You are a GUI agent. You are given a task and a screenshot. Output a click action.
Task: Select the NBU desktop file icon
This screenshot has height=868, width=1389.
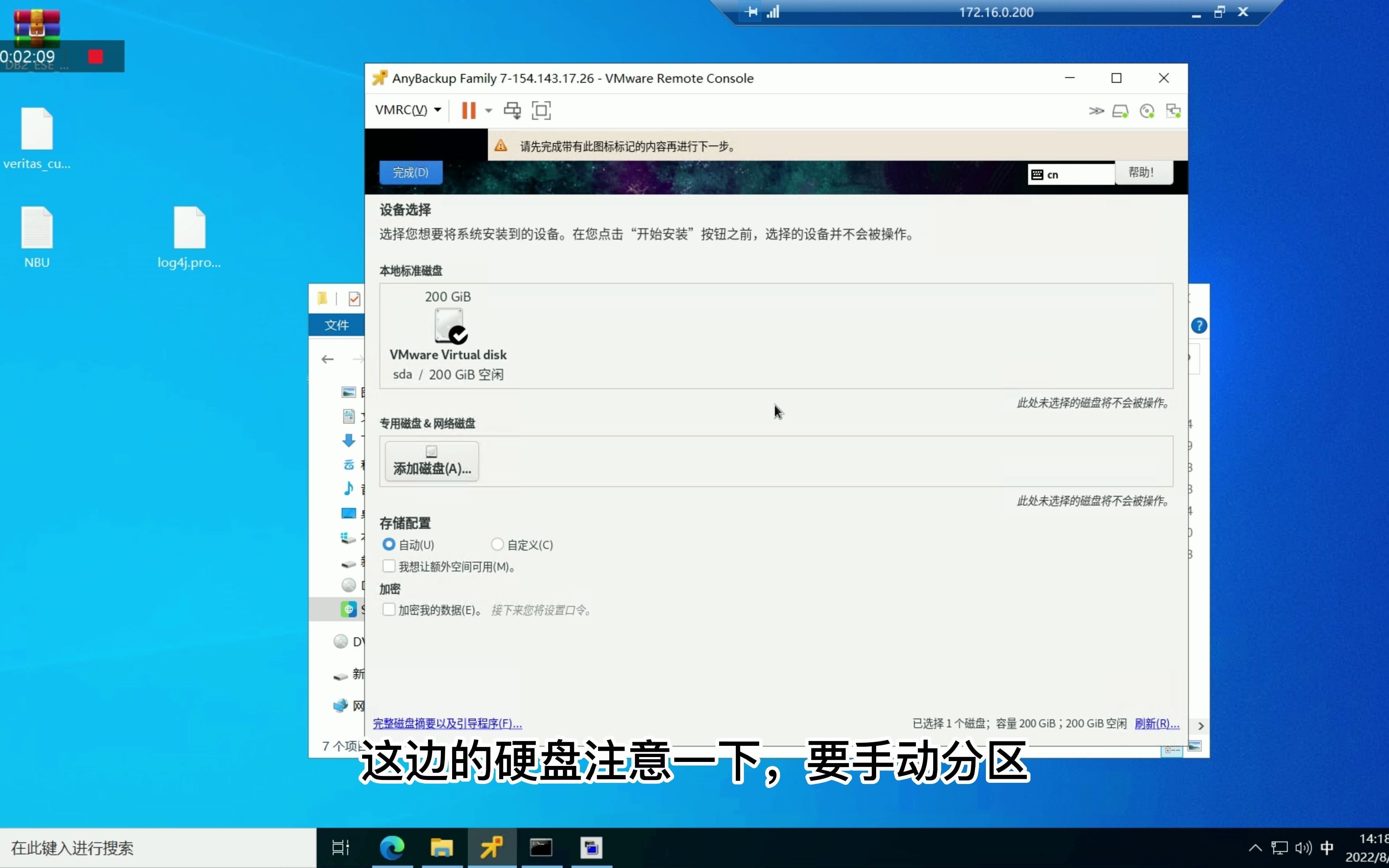37,237
